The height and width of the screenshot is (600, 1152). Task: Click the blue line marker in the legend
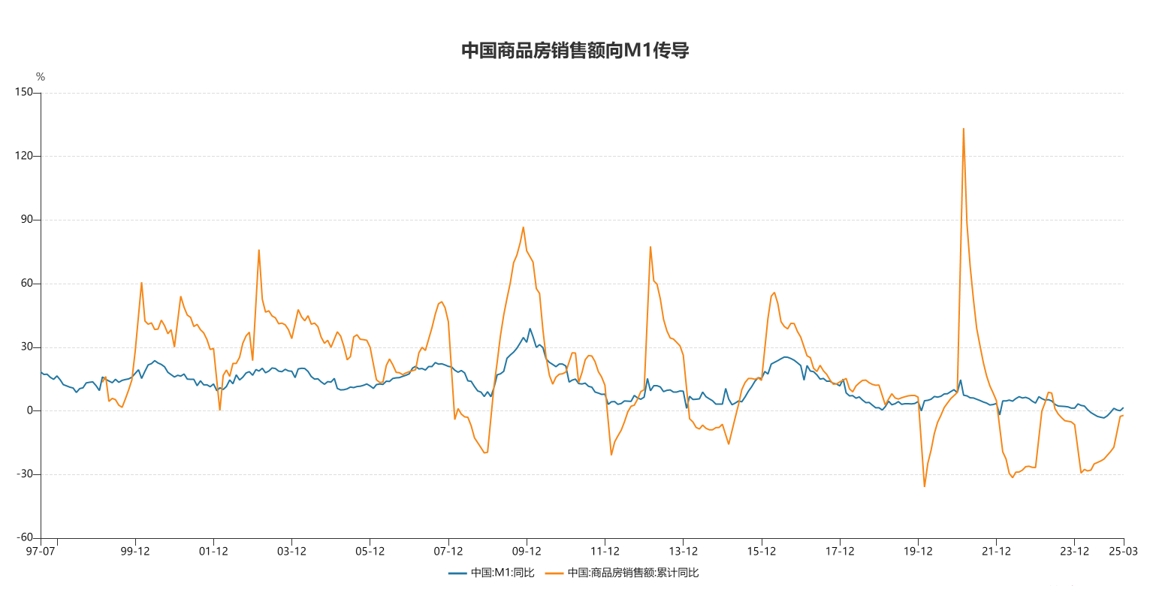coord(458,573)
